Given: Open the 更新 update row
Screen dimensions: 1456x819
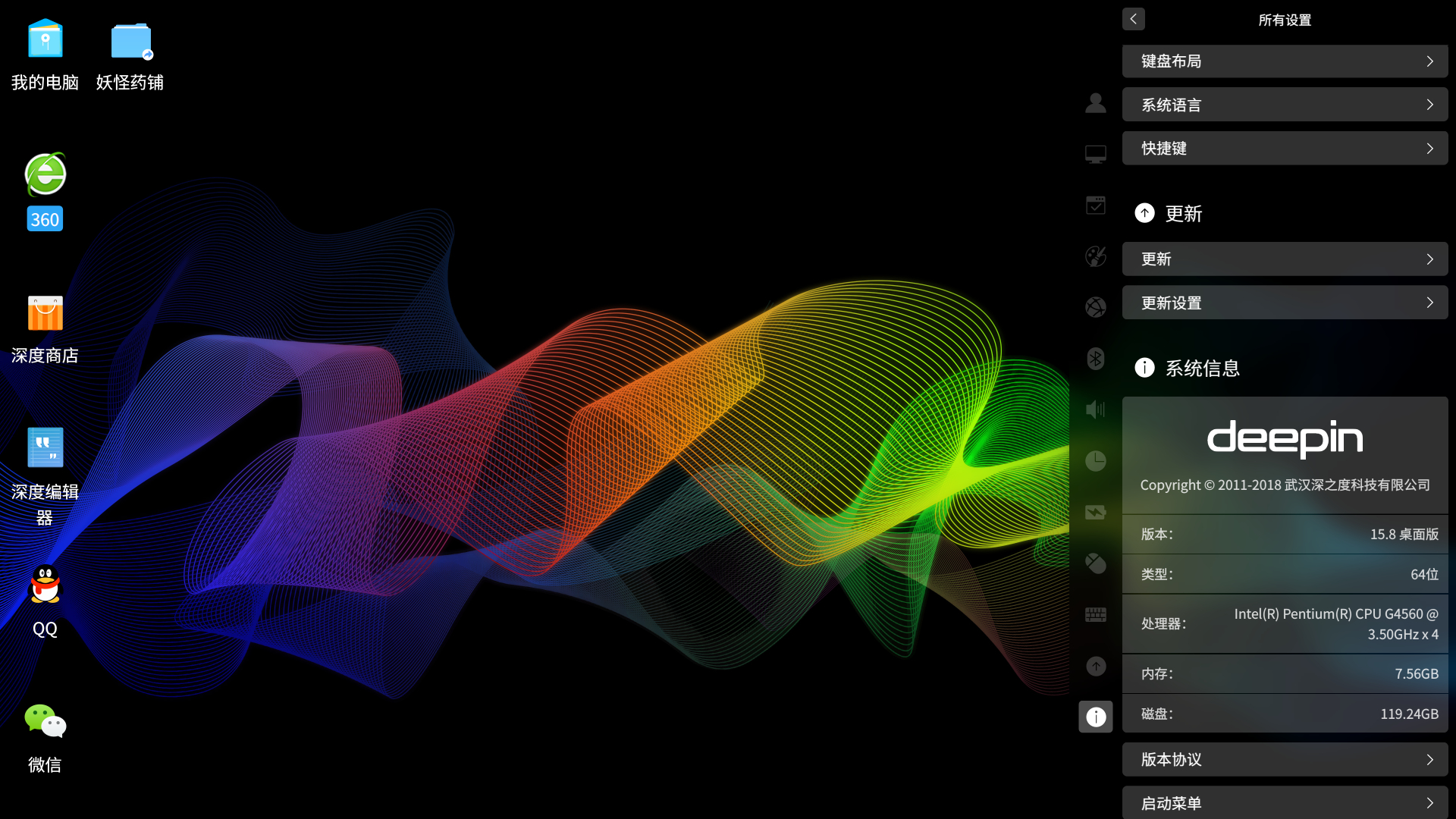Looking at the screenshot, I should tap(1285, 259).
